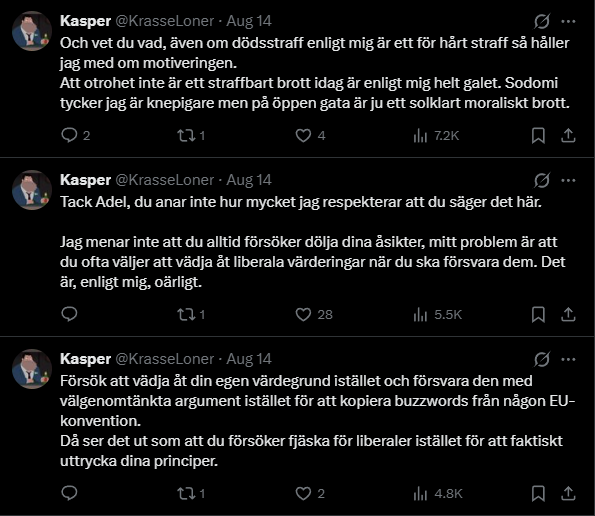Bookmark the 'Tack Adel' tweet

pyautogui.click(x=538, y=315)
